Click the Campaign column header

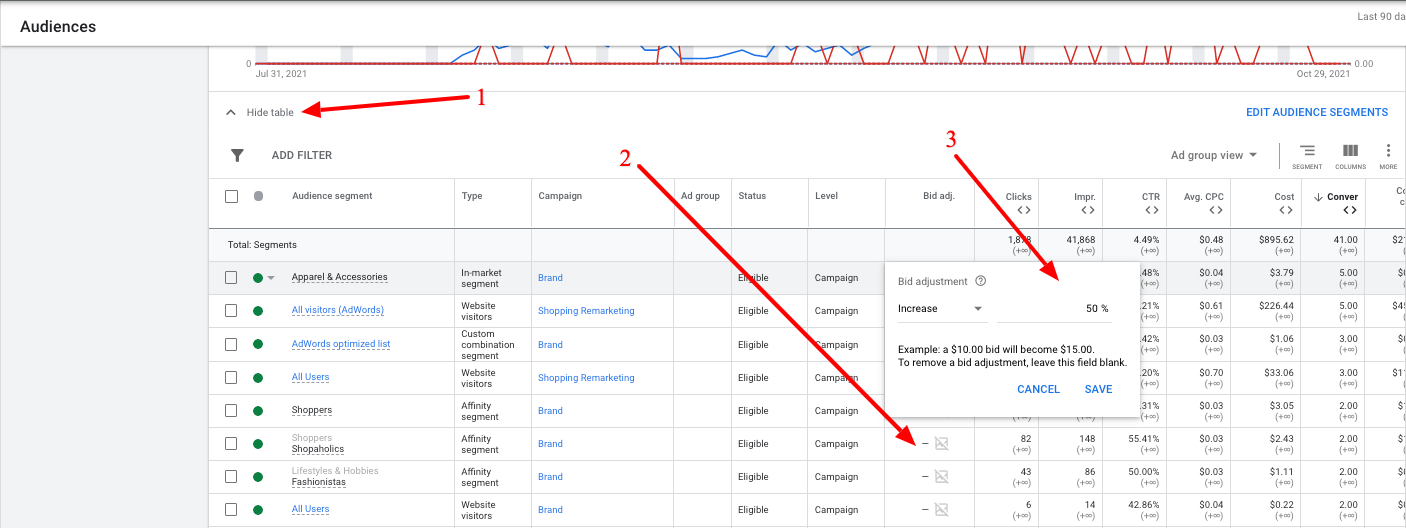559,196
